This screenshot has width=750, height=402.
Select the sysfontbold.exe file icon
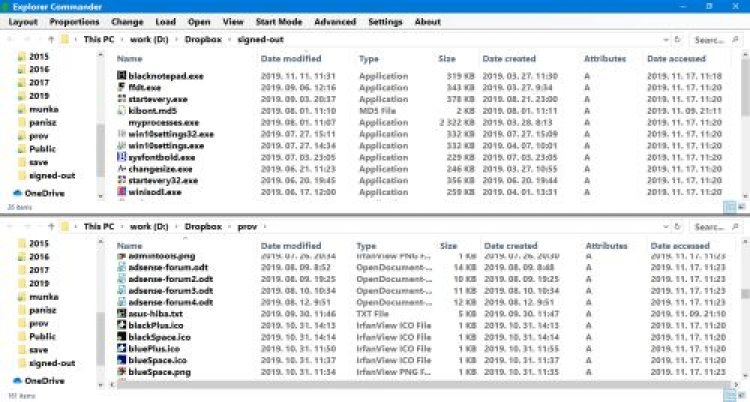[122, 157]
